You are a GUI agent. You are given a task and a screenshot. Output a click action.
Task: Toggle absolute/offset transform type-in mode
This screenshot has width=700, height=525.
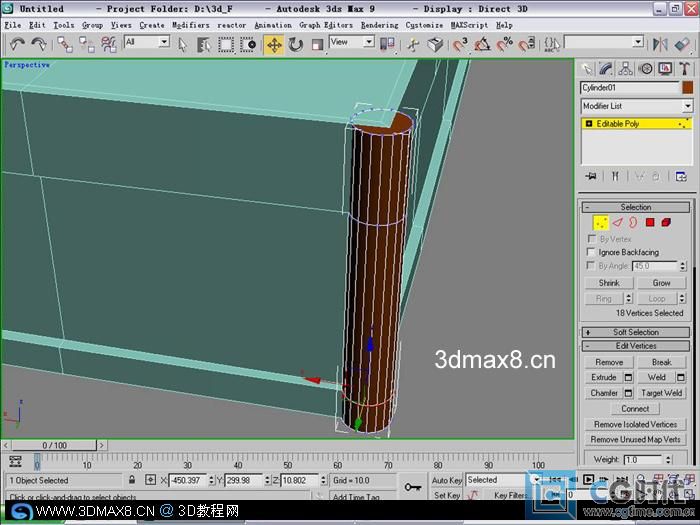(150, 480)
